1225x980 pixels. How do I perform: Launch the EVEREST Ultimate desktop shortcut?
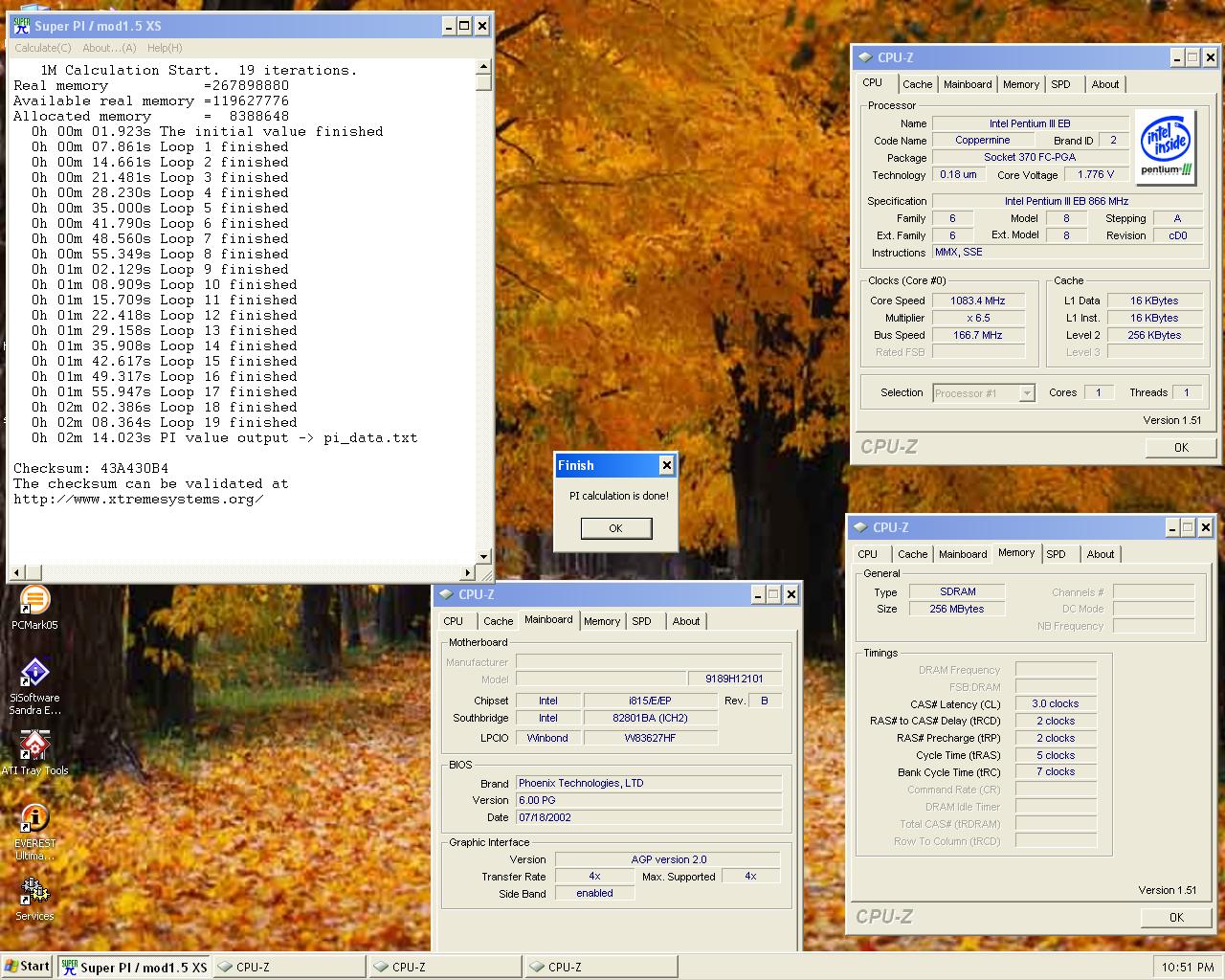point(34,831)
